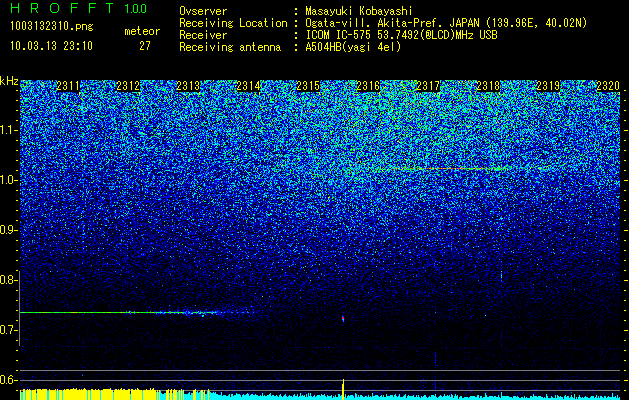The width and height of the screenshot is (629, 400).
Task: Click the Receiving antenna label
Action: coord(230,47)
